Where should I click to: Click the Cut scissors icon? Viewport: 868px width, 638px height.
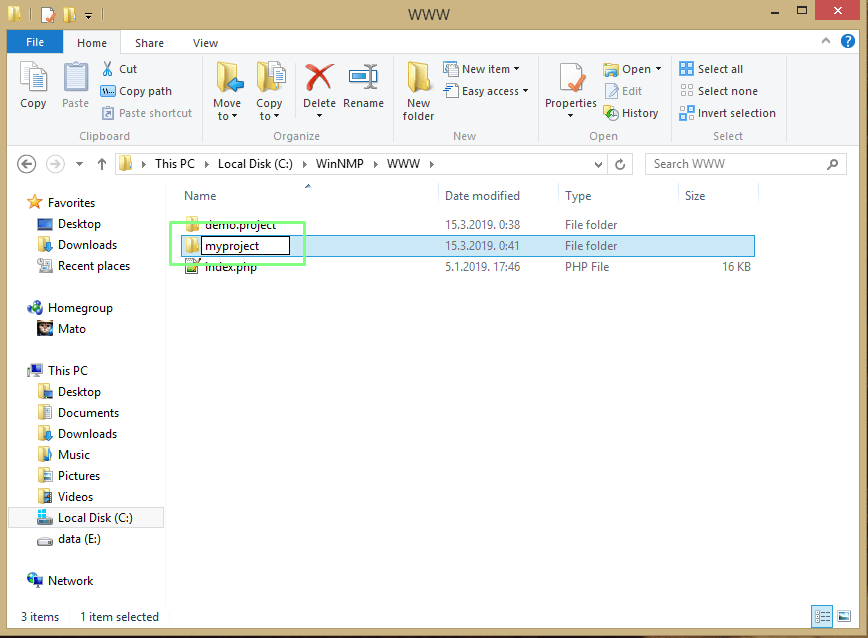tap(108, 69)
